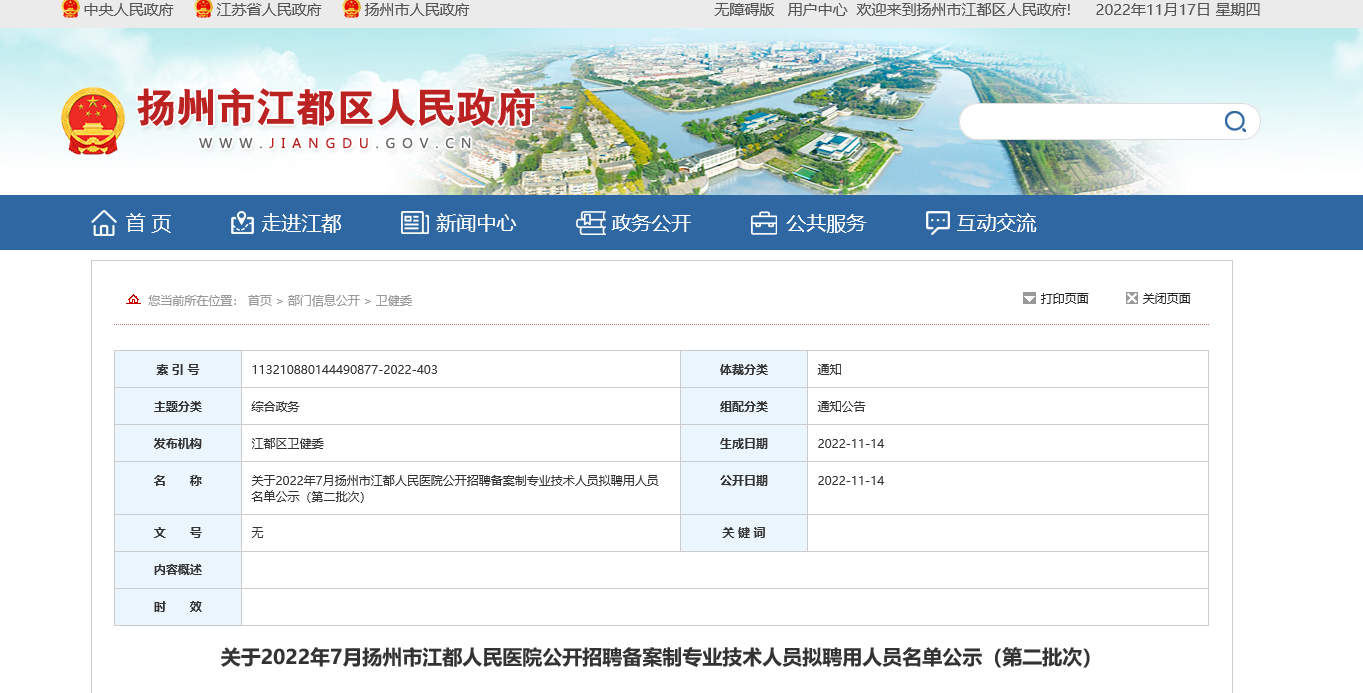The width and height of the screenshot is (1363, 693).
Task: Click the search magnifier icon
Action: click(1235, 122)
